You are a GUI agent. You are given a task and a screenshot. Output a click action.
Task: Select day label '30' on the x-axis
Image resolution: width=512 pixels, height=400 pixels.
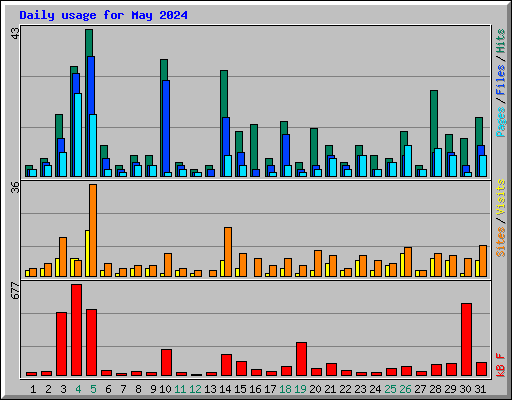(x=465, y=389)
